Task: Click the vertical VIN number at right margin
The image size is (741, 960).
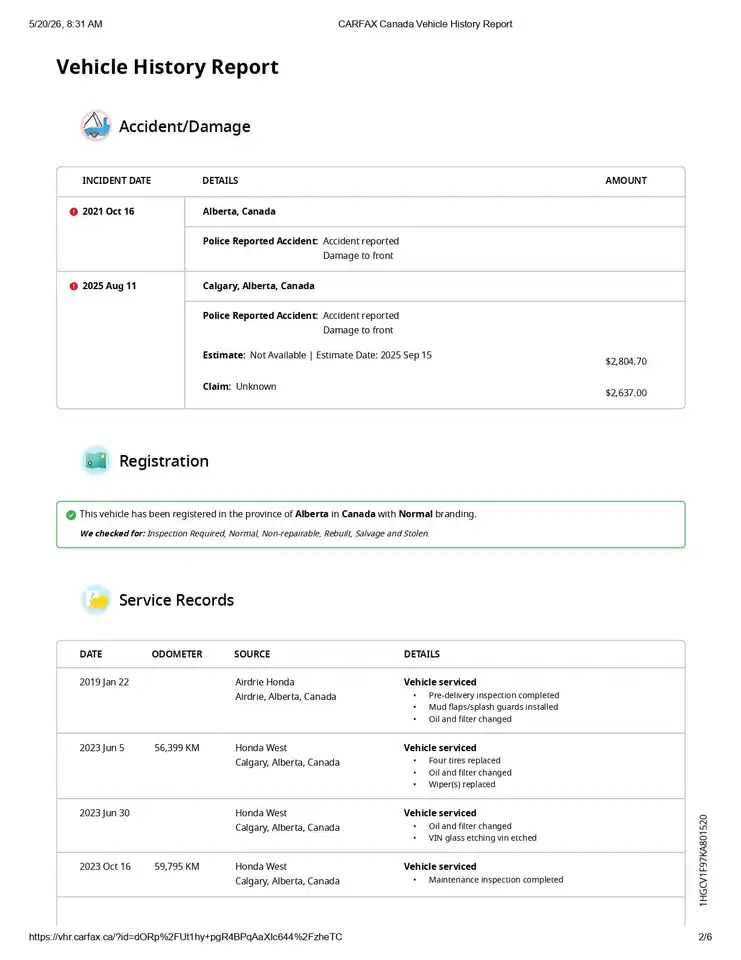Action: [x=703, y=860]
